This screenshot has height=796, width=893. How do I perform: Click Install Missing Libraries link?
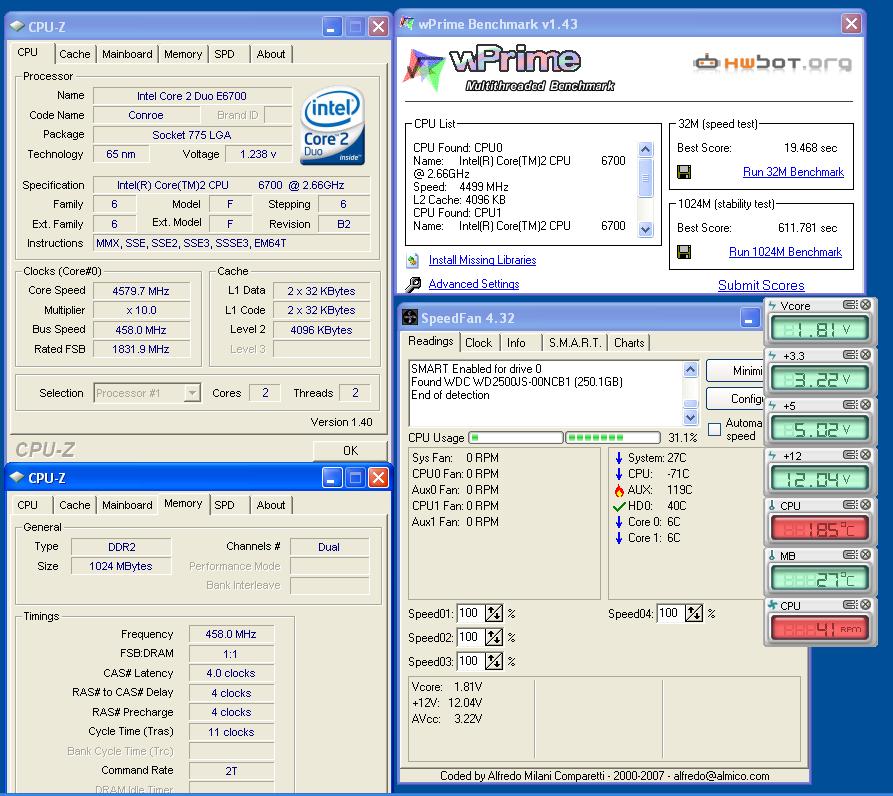pyautogui.click(x=482, y=260)
